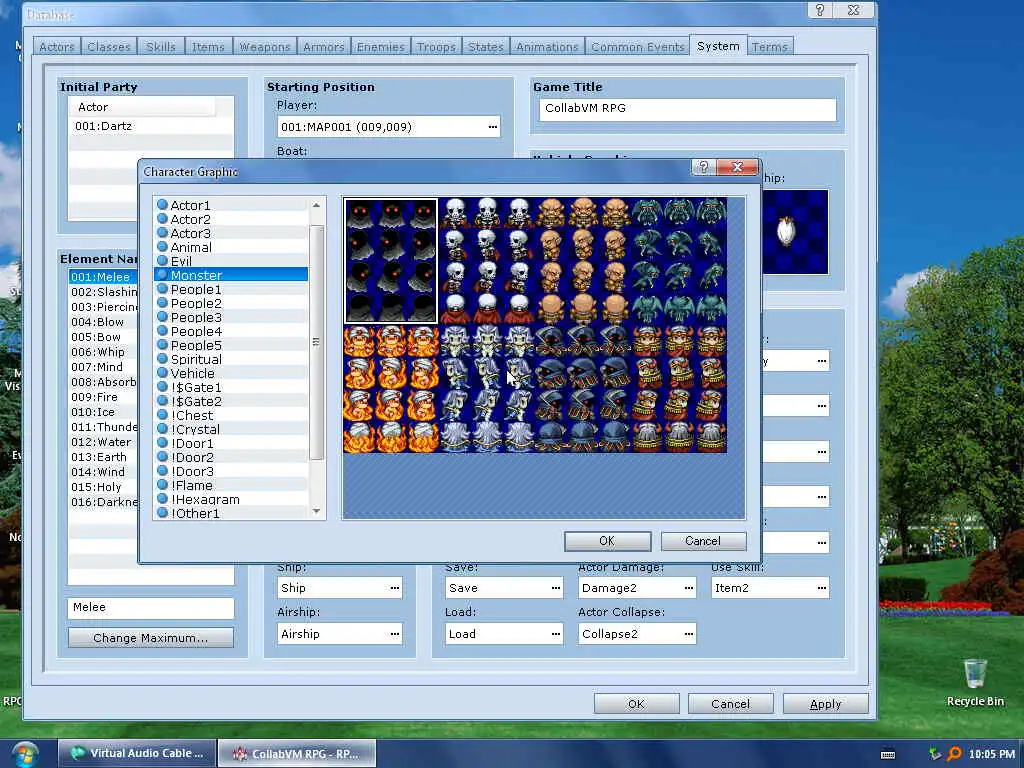Screen dimensions: 1024x768
Task: Select the Monster graphic file
Action: point(231,275)
